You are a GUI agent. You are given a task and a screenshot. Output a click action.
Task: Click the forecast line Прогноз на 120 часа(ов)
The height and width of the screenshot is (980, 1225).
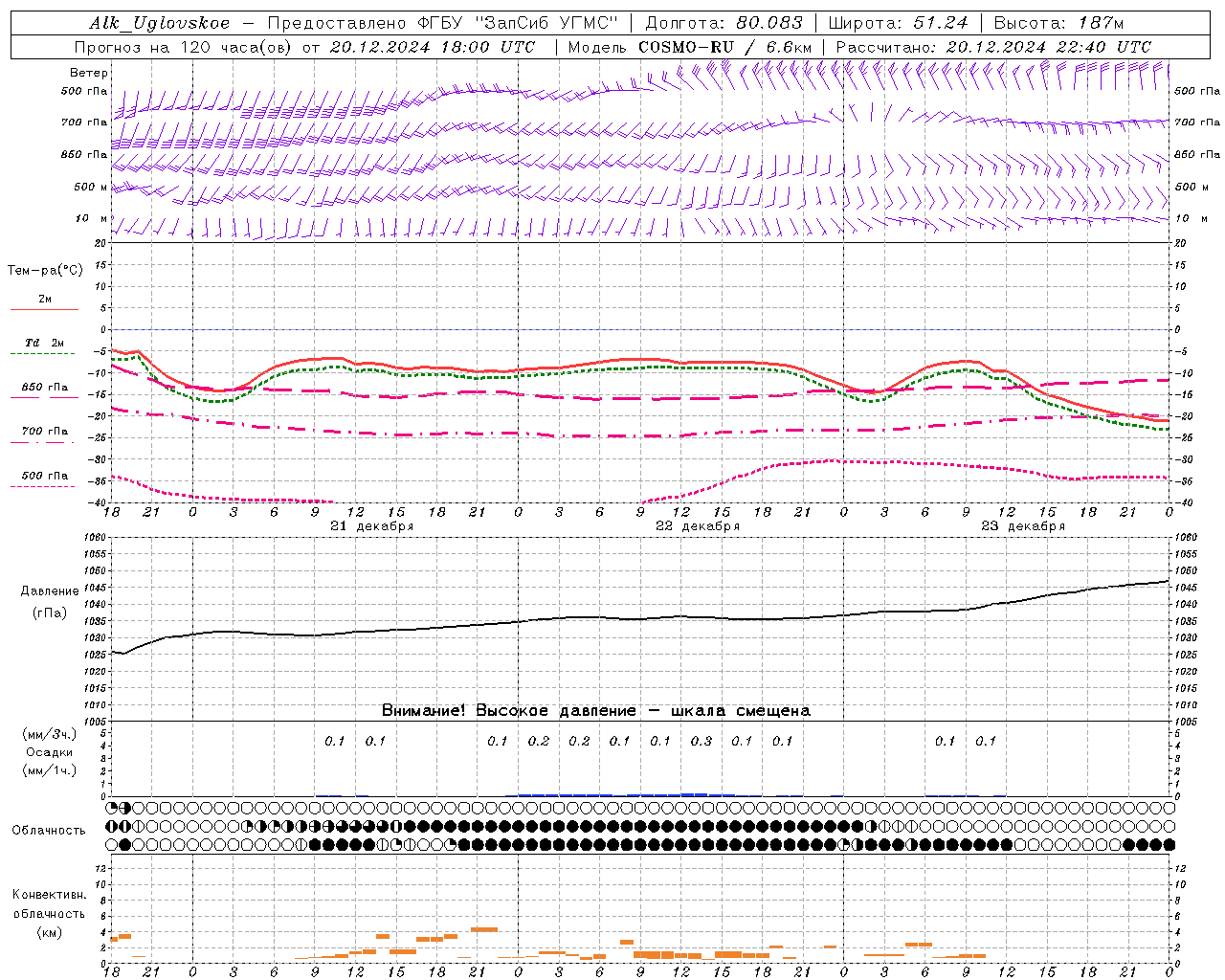pos(184,47)
